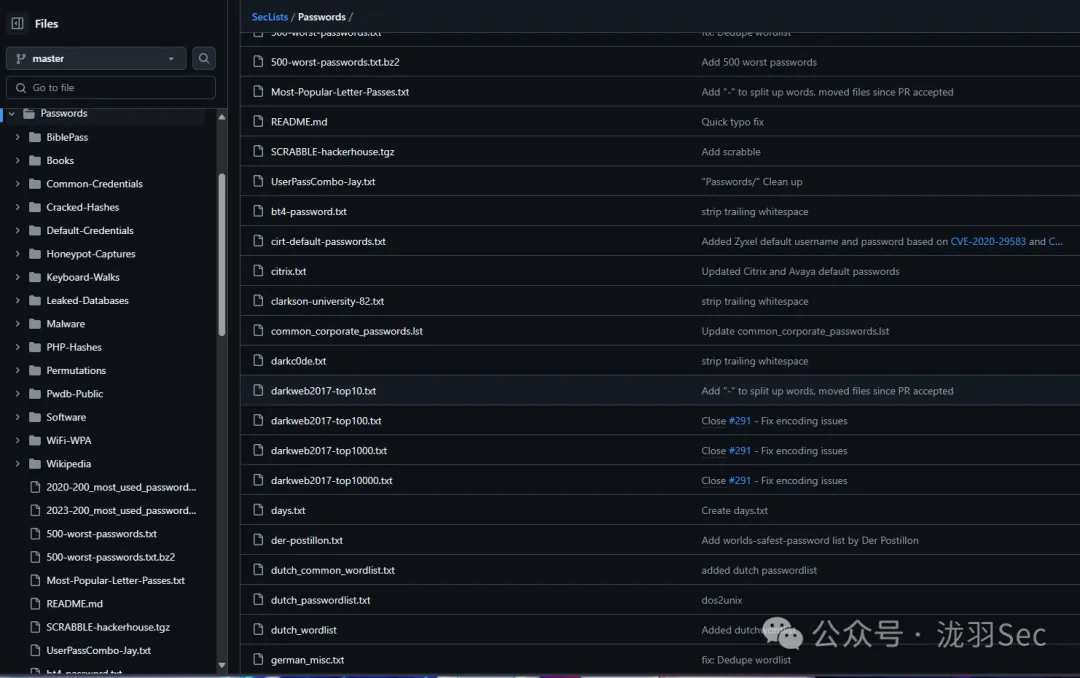The image size is (1080, 678).
Task: Open the darkweb2017-top1000.txt file name
Action: coord(329,451)
